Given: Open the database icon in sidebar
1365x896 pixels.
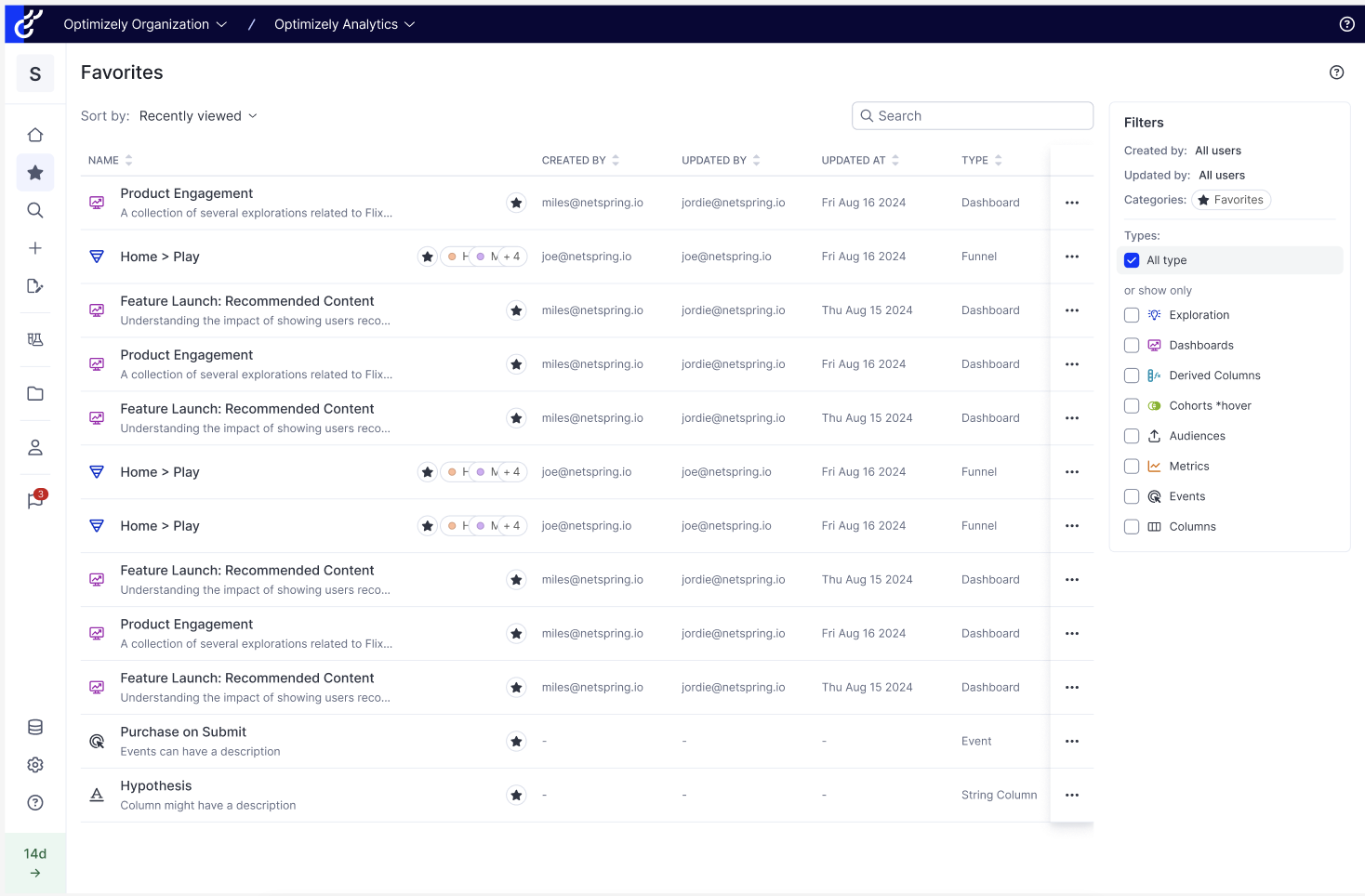Looking at the screenshot, I should click(35, 727).
